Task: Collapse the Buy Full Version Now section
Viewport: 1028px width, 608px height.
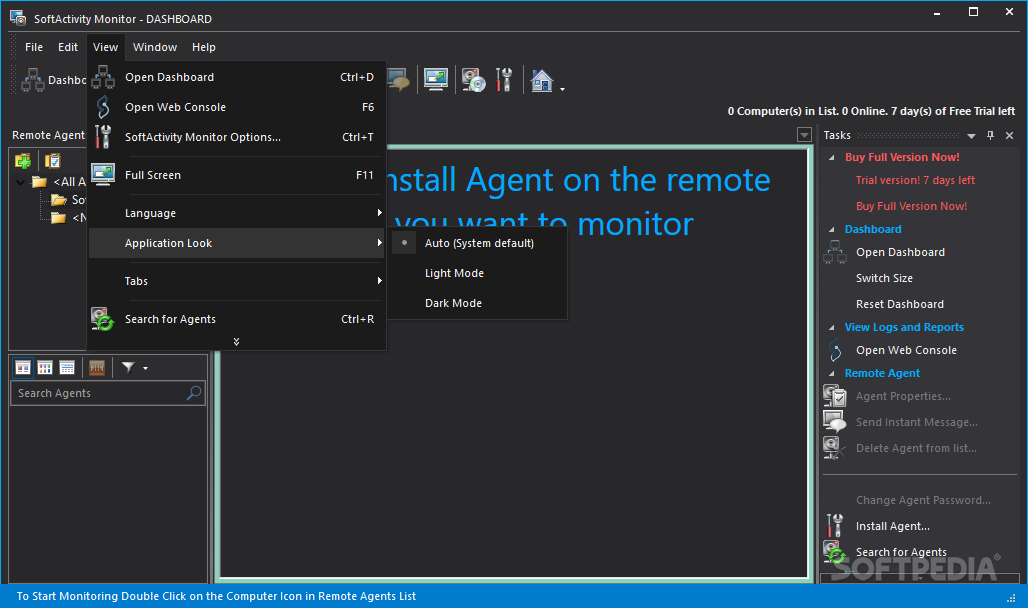Action: [832, 157]
